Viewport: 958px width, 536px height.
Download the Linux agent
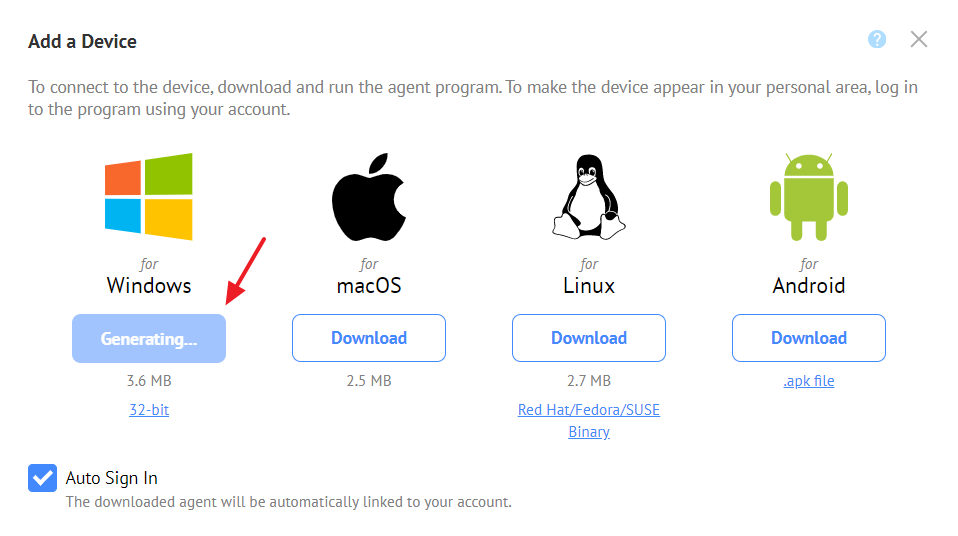(589, 338)
